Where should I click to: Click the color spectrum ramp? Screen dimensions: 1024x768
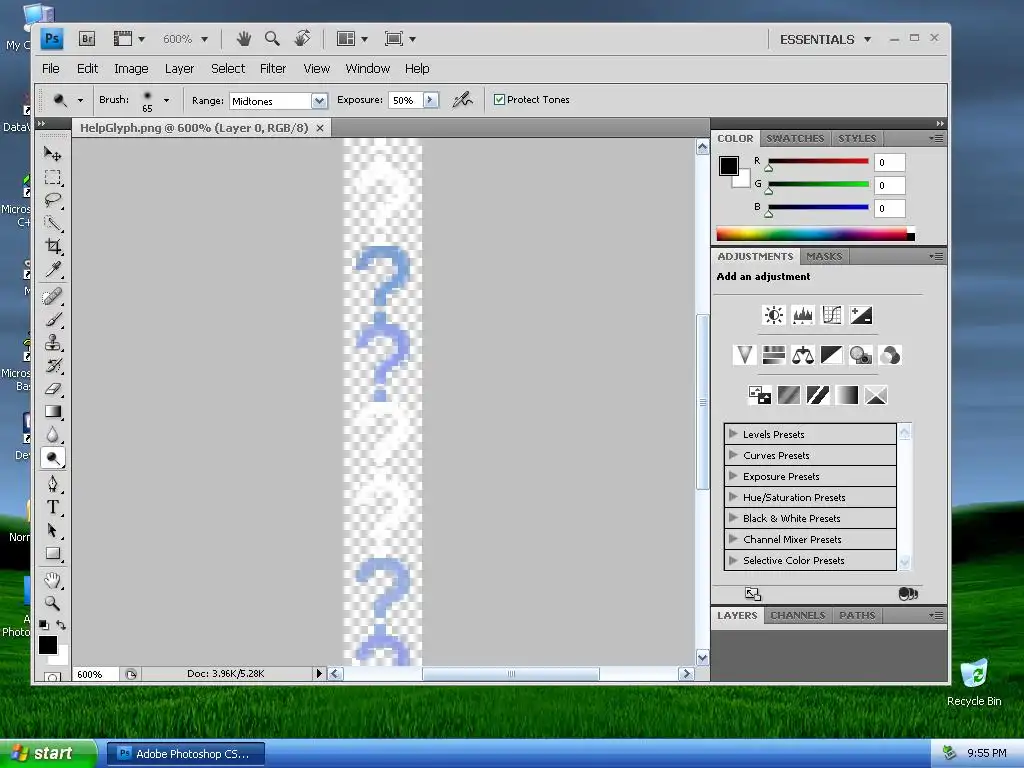click(x=815, y=234)
